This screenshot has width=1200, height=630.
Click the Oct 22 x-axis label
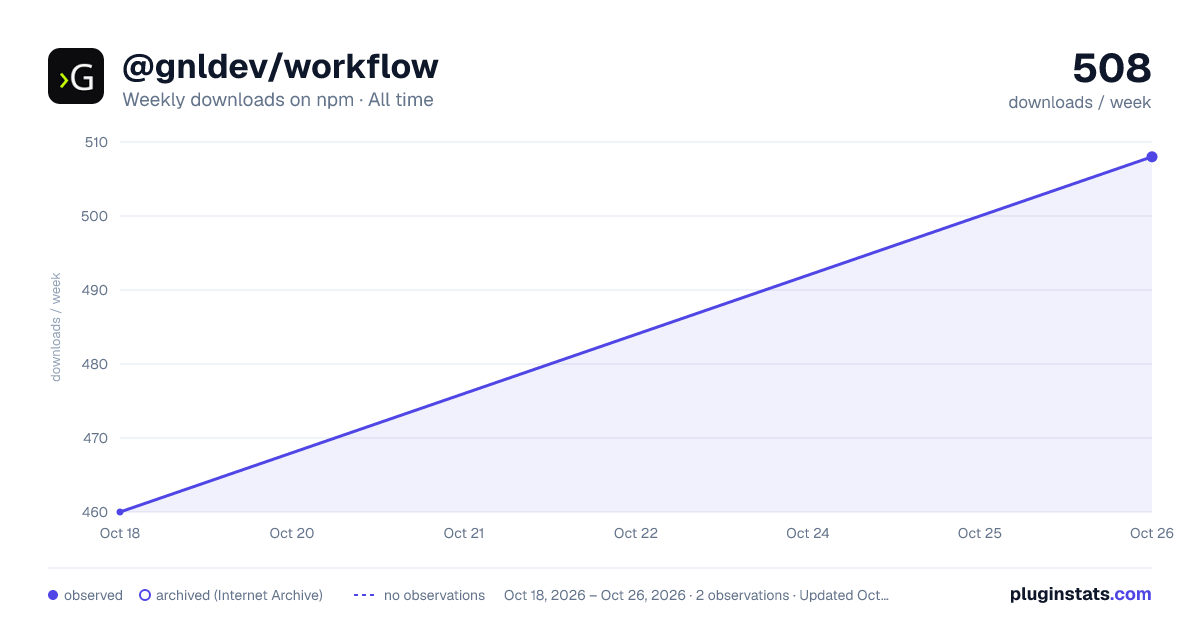click(636, 533)
